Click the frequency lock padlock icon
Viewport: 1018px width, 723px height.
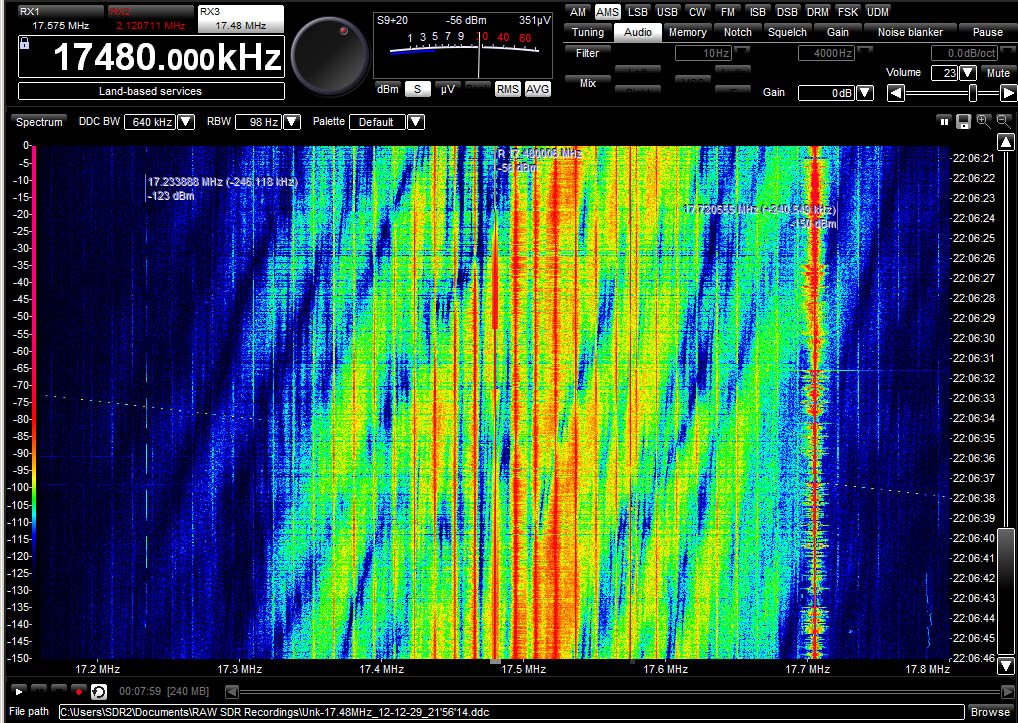[25, 43]
